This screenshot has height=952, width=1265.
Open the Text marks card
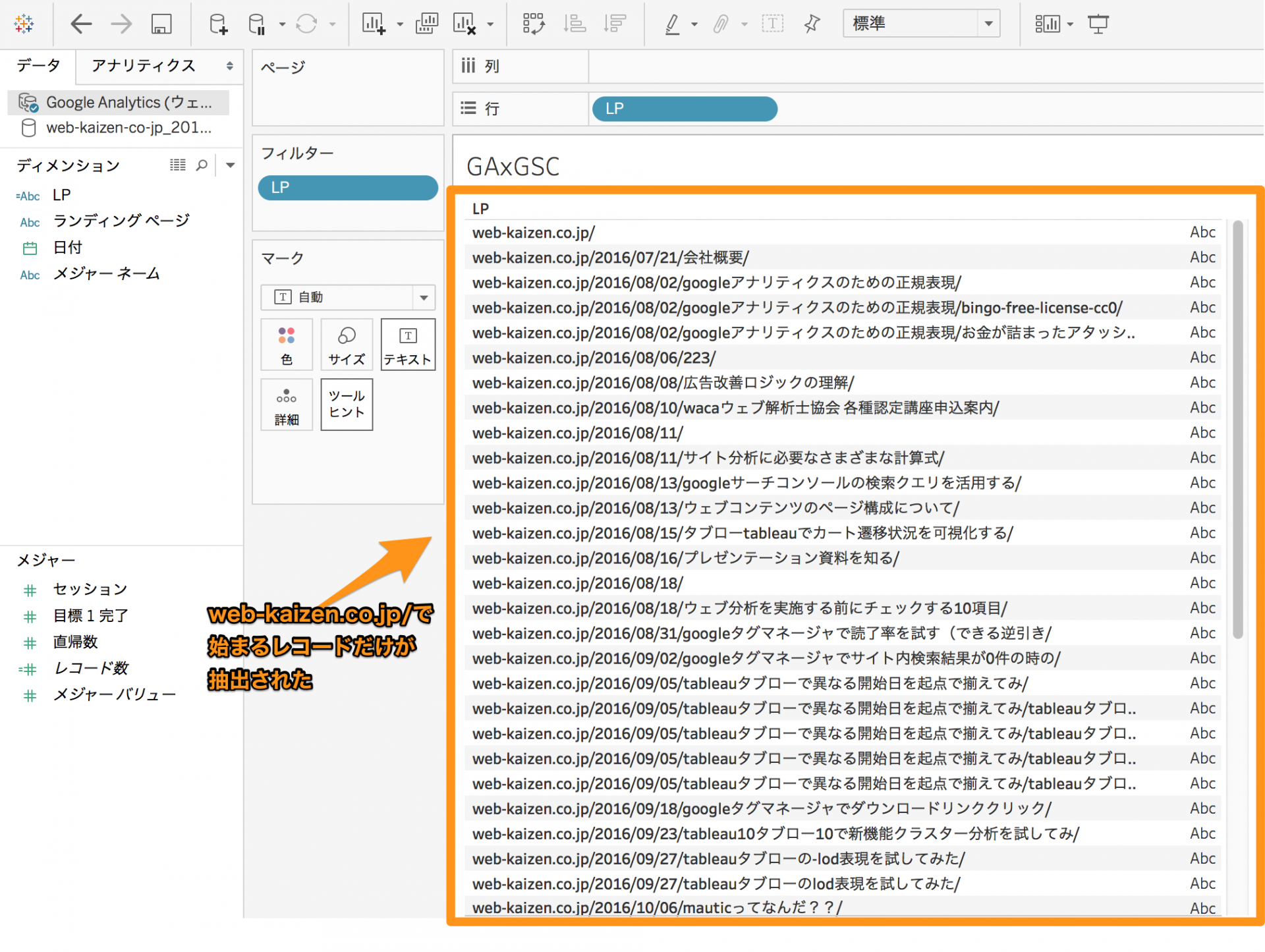pyautogui.click(x=408, y=345)
